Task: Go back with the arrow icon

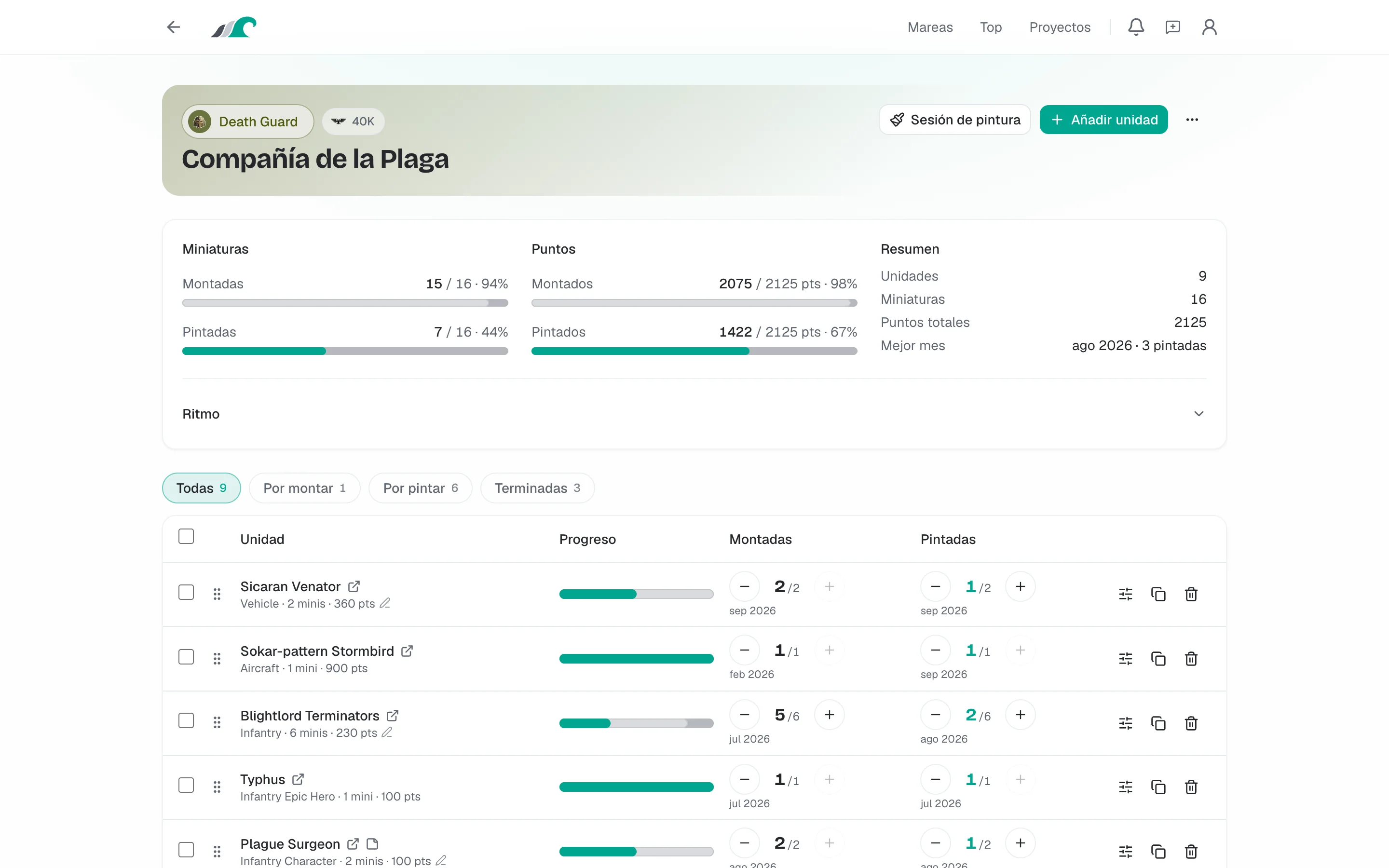Action: tap(173, 27)
